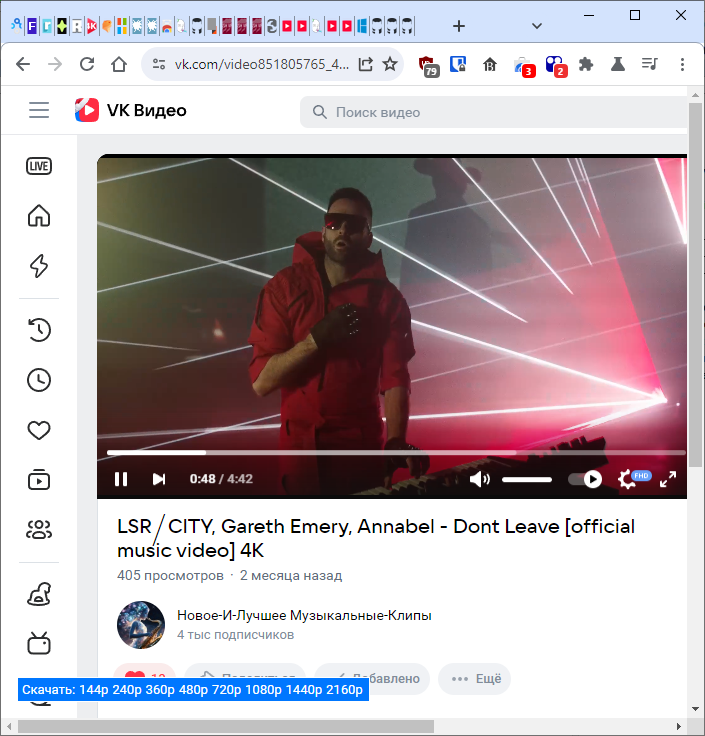Share this page from the address bar

click(x=365, y=64)
